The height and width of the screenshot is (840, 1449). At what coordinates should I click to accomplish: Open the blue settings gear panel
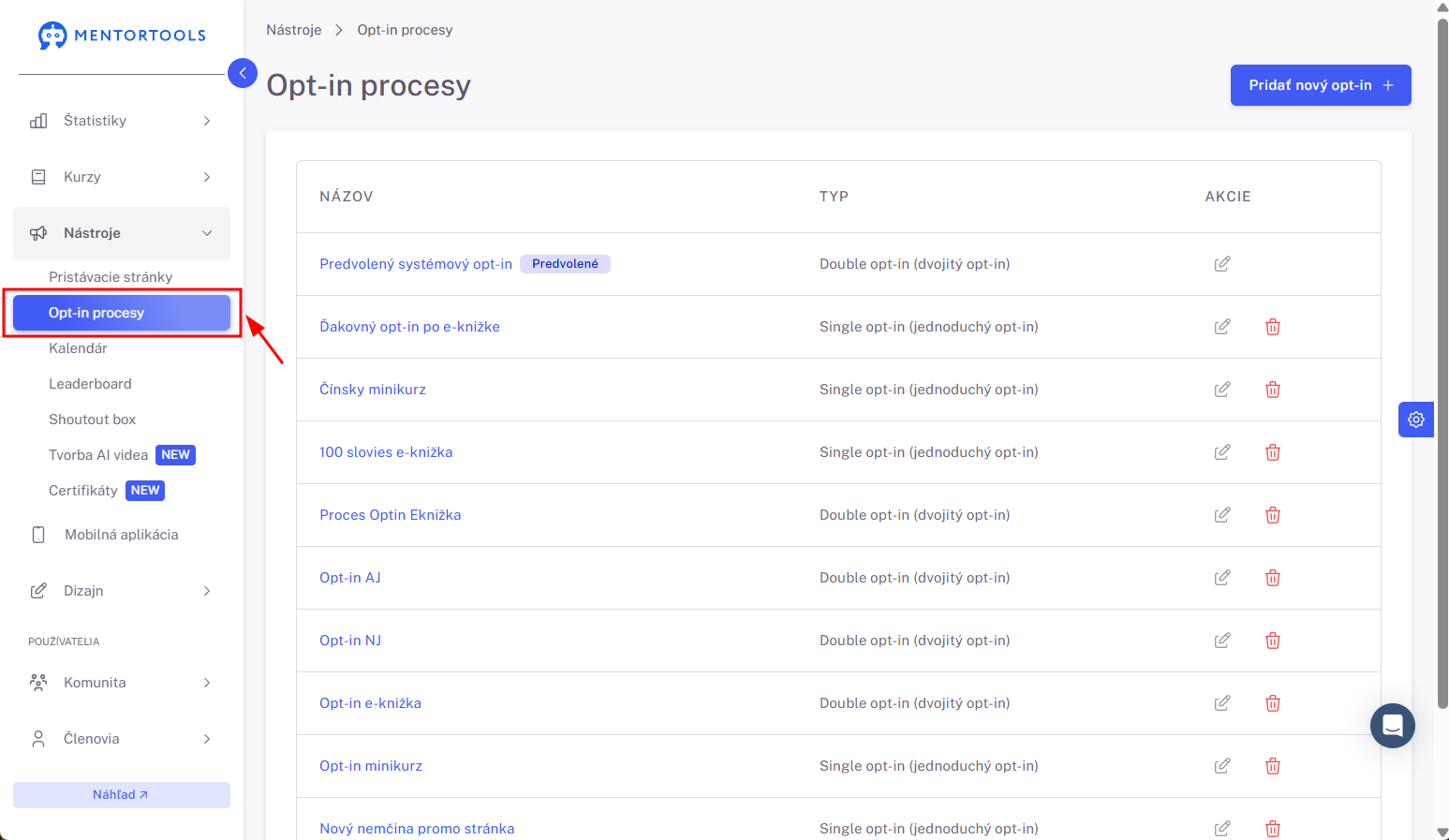click(x=1416, y=420)
